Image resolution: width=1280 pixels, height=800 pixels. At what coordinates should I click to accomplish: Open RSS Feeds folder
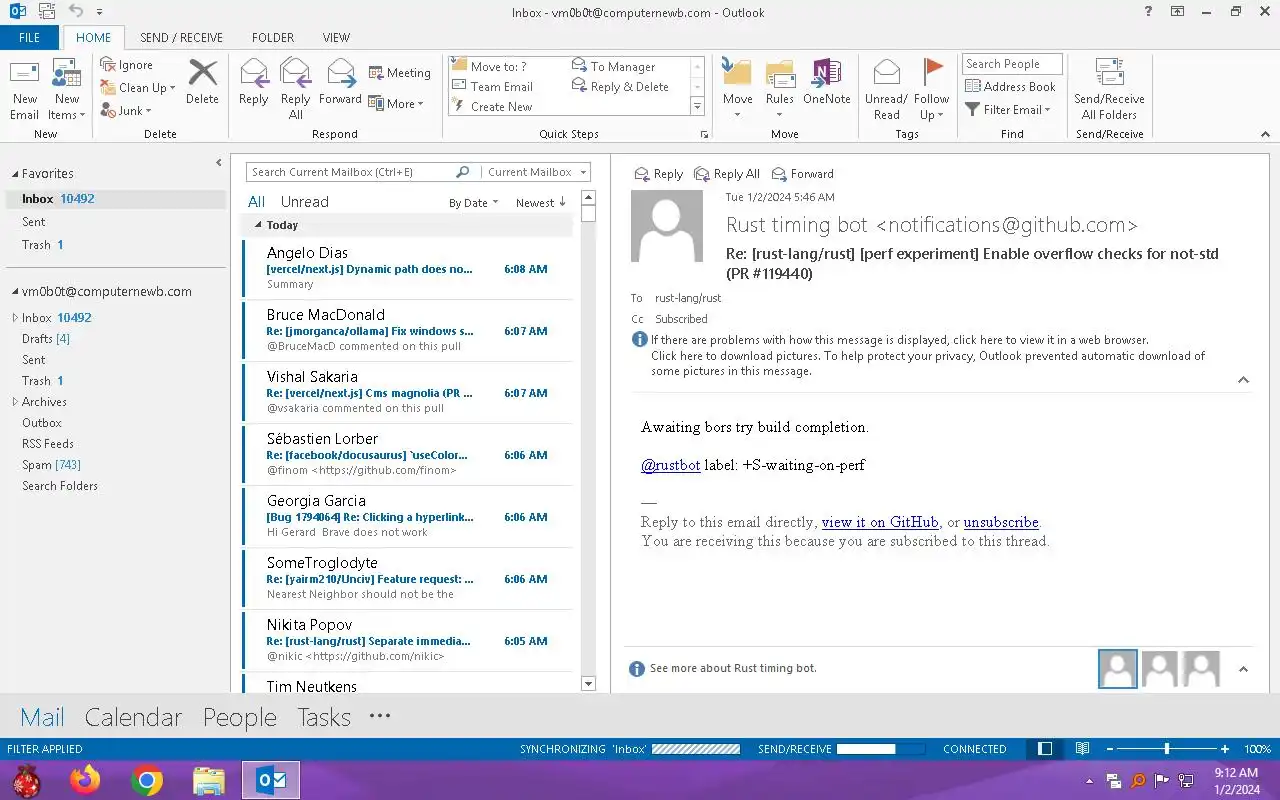pos(48,444)
